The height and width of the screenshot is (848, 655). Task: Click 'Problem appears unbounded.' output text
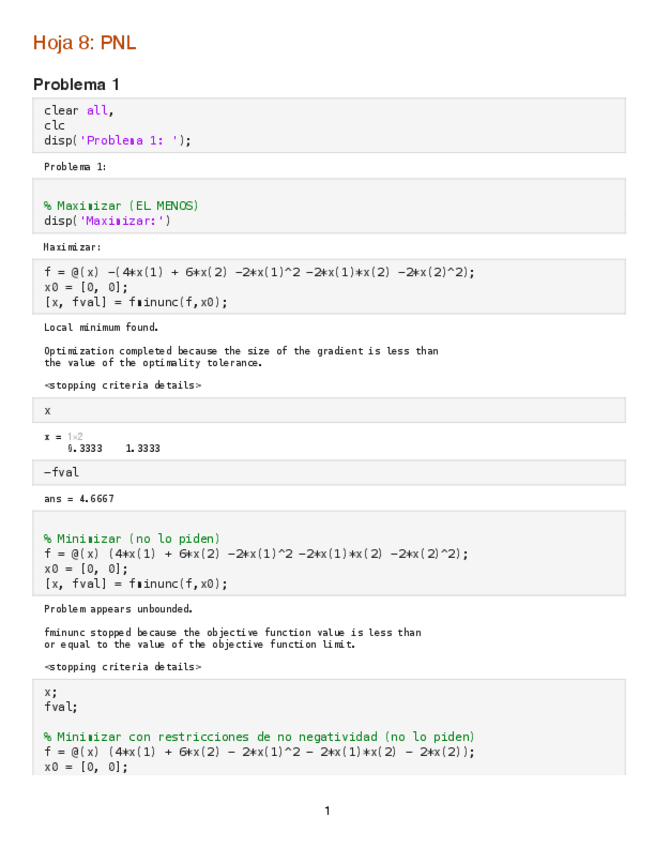pos(118,608)
